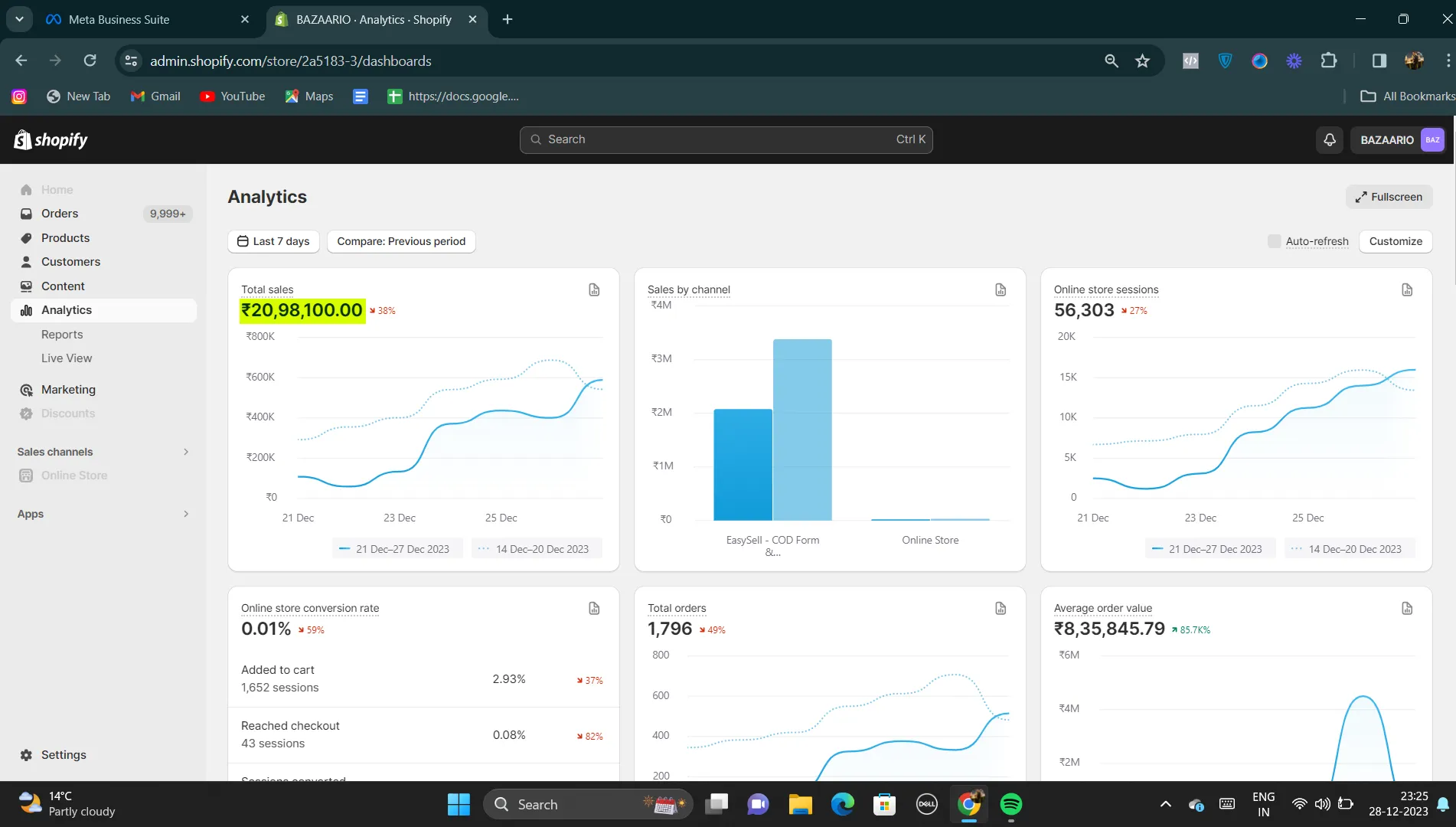Expand the Sales channels section
Viewport: 1456px width, 827px height.
coord(185,452)
